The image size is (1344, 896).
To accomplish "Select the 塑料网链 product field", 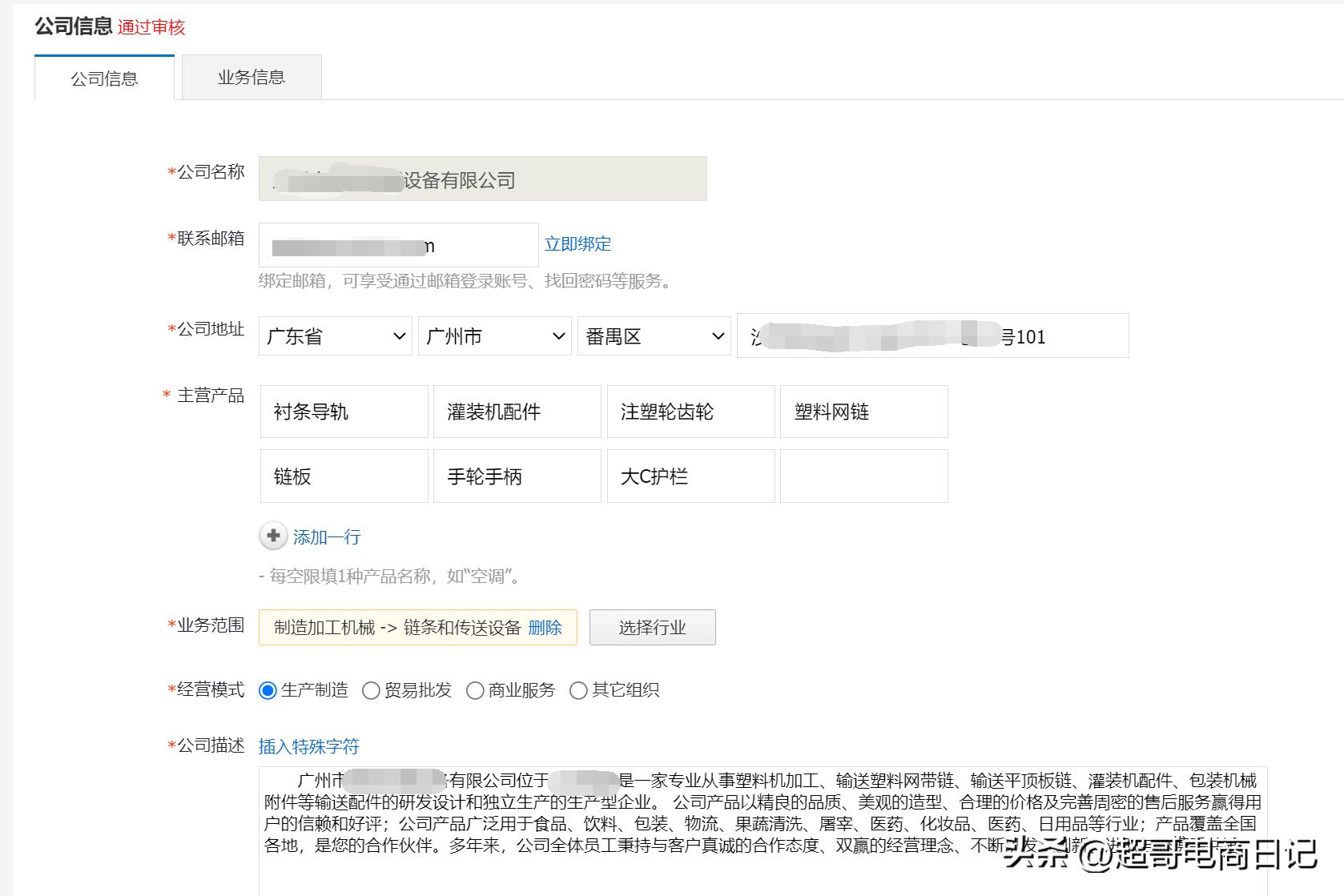I will (863, 412).
